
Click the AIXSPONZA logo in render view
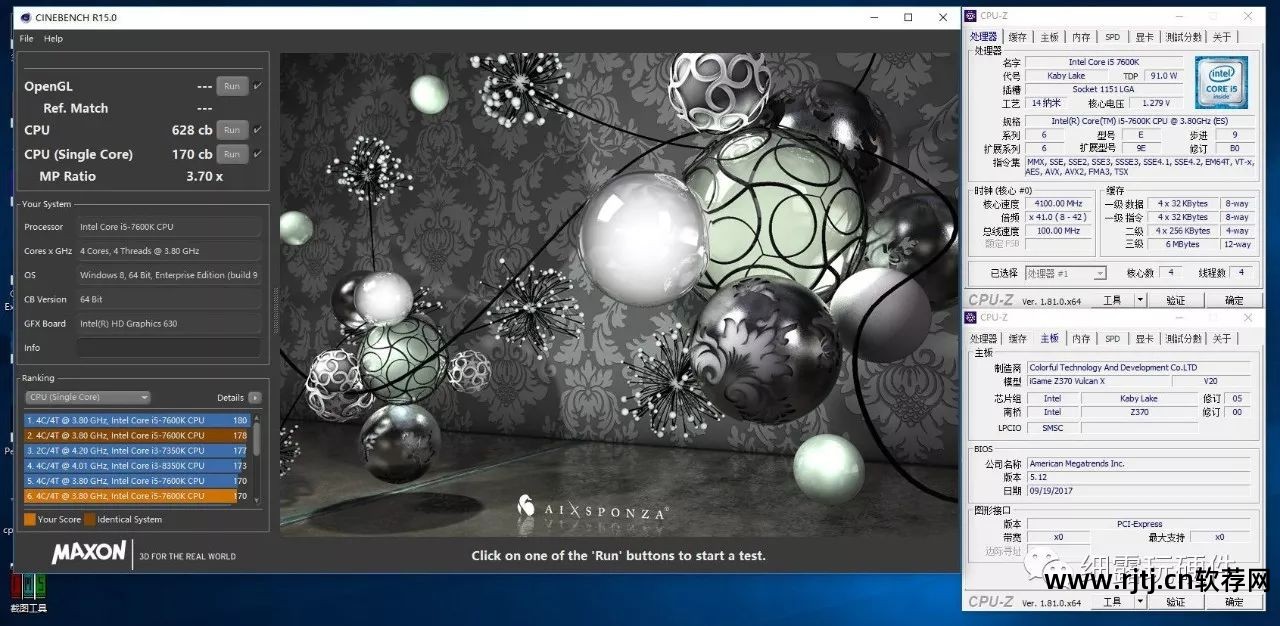pos(592,509)
